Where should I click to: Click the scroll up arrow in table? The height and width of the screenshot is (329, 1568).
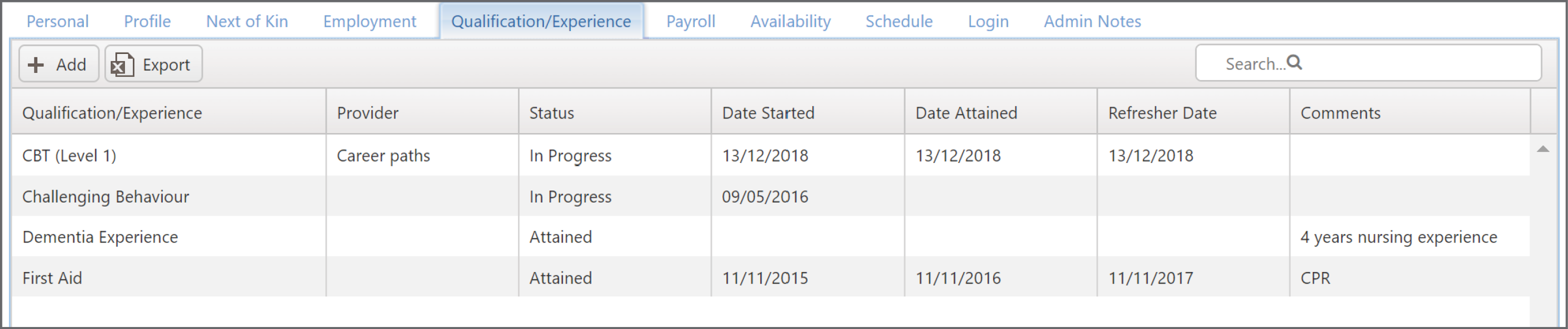(1543, 149)
